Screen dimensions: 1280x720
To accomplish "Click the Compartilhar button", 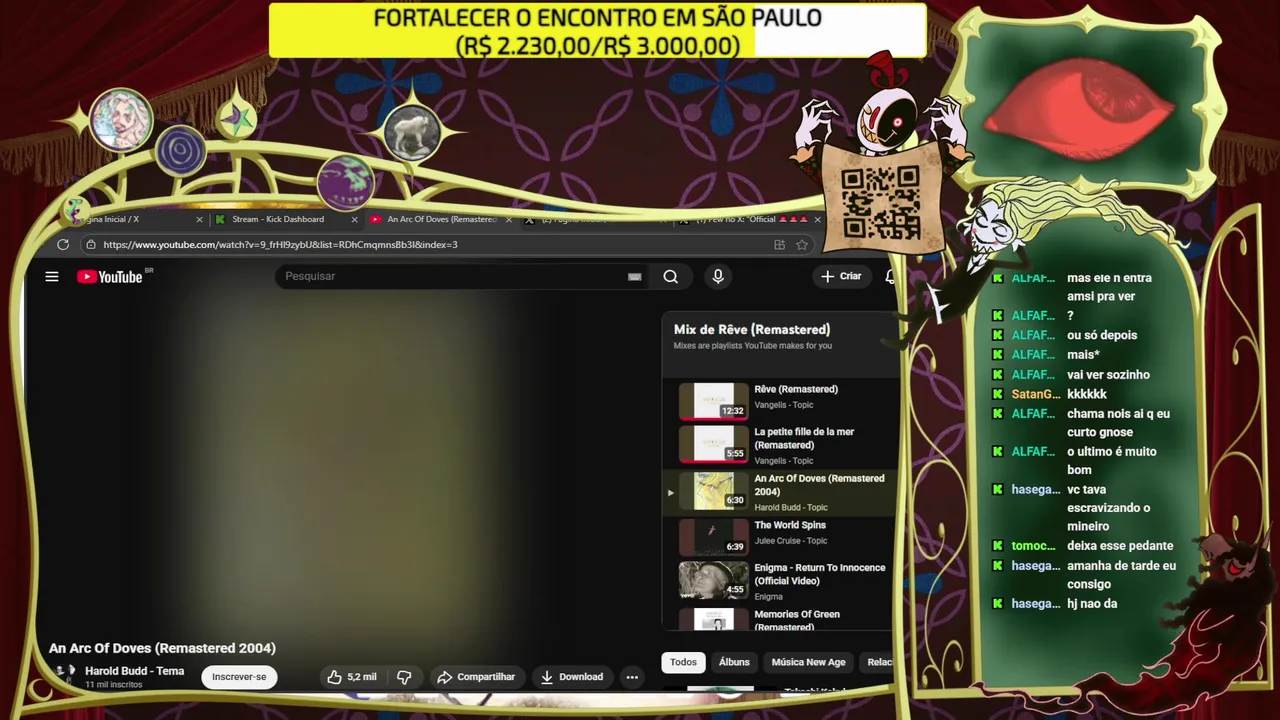I will (476, 677).
